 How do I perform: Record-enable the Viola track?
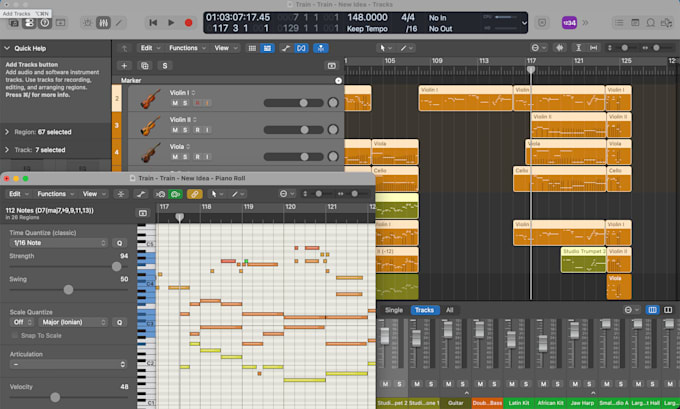point(197,157)
